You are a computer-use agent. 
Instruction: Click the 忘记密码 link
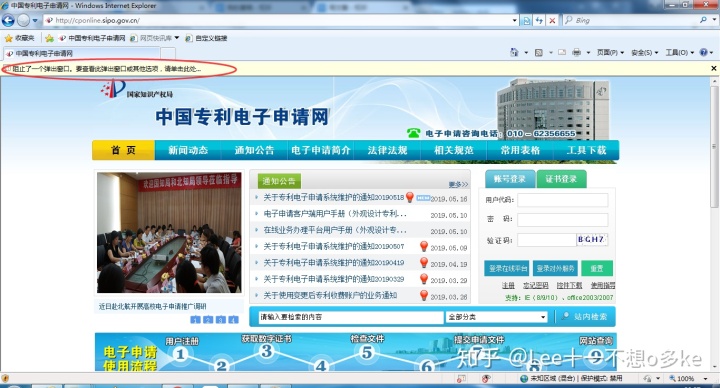pyautogui.click(x=535, y=286)
